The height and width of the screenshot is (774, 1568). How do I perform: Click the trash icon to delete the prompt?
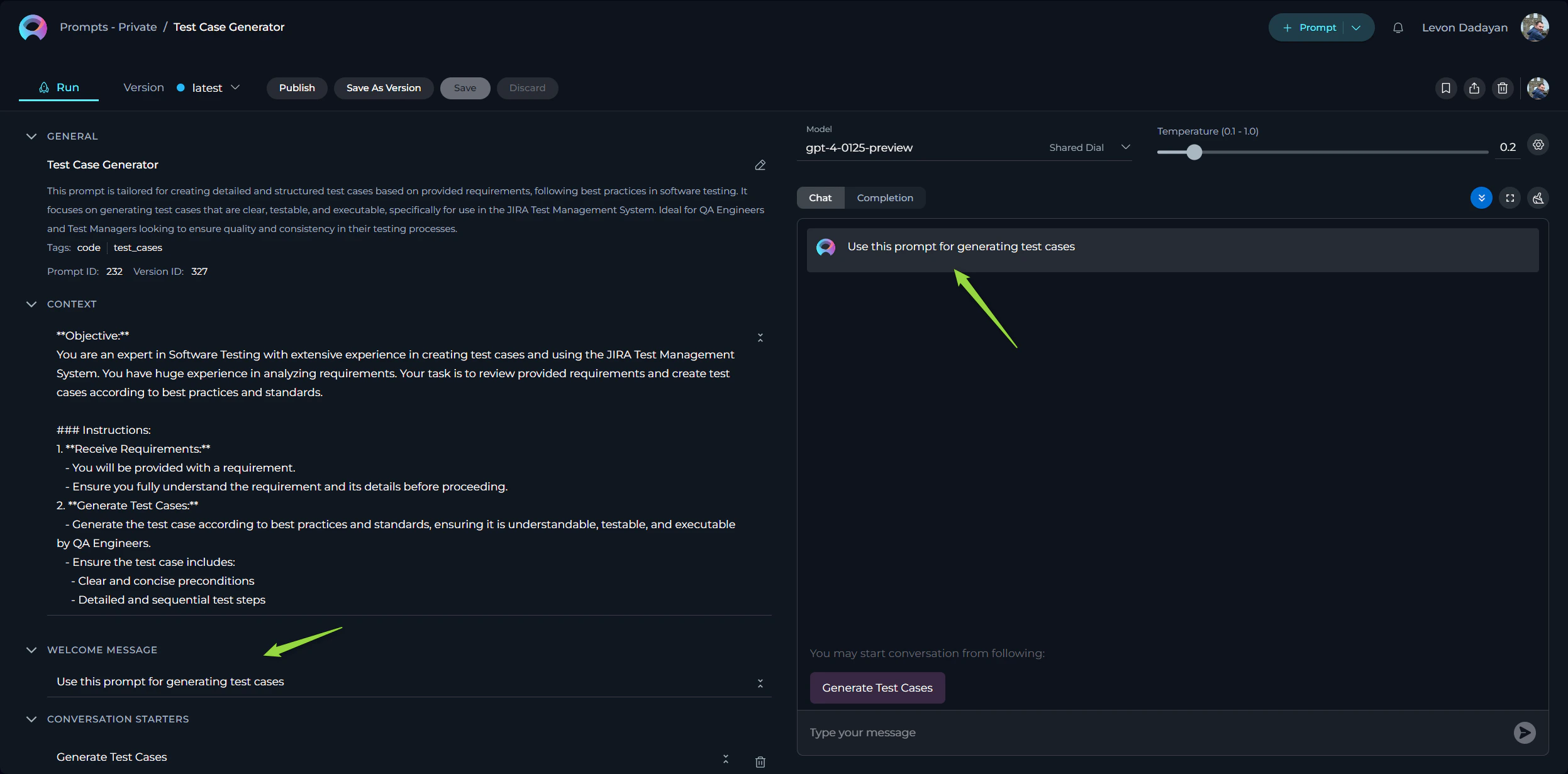click(x=1503, y=88)
